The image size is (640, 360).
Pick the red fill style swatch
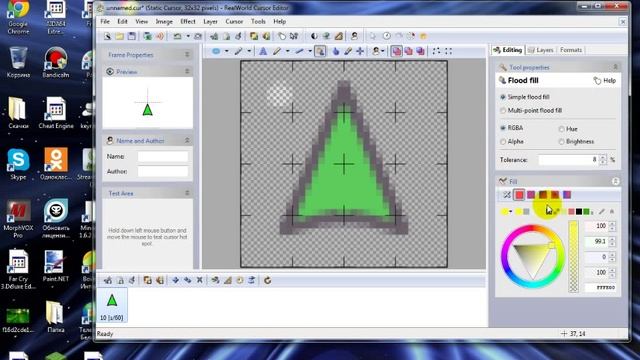pyautogui.click(x=519, y=195)
